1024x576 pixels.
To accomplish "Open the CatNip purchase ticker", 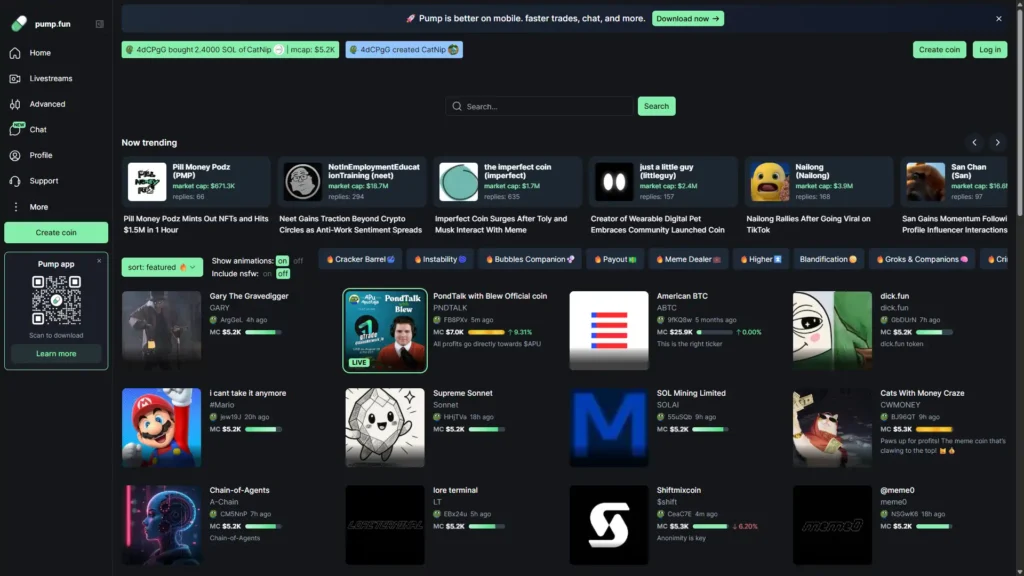I will coord(230,50).
